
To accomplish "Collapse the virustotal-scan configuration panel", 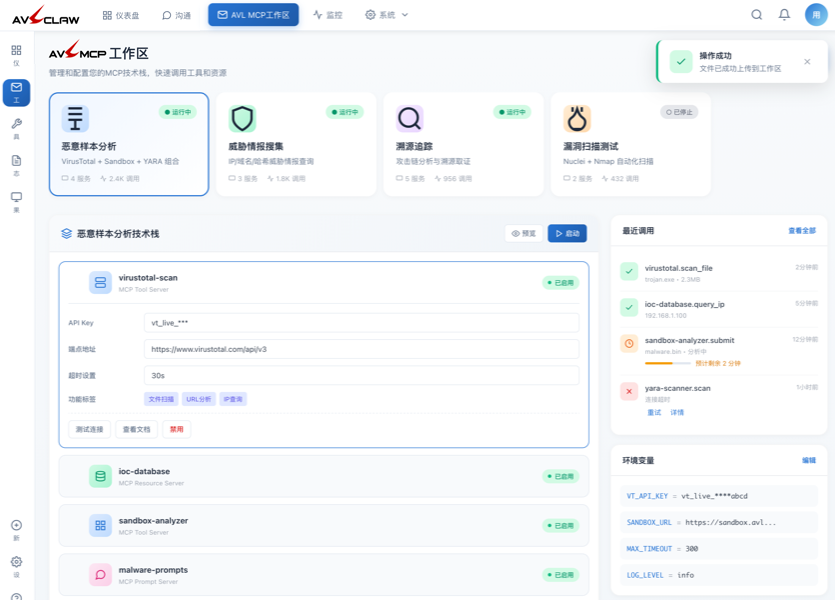I will [x=300, y=282].
